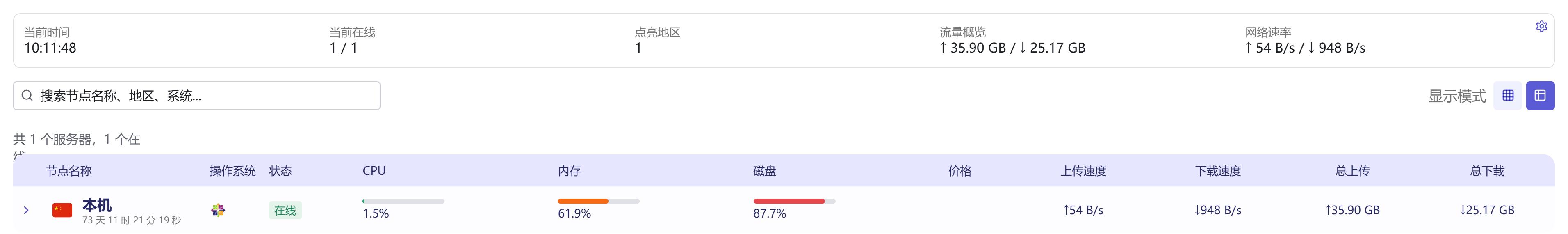Switch to grid display mode
The image size is (1568, 234).
point(1508,96)
